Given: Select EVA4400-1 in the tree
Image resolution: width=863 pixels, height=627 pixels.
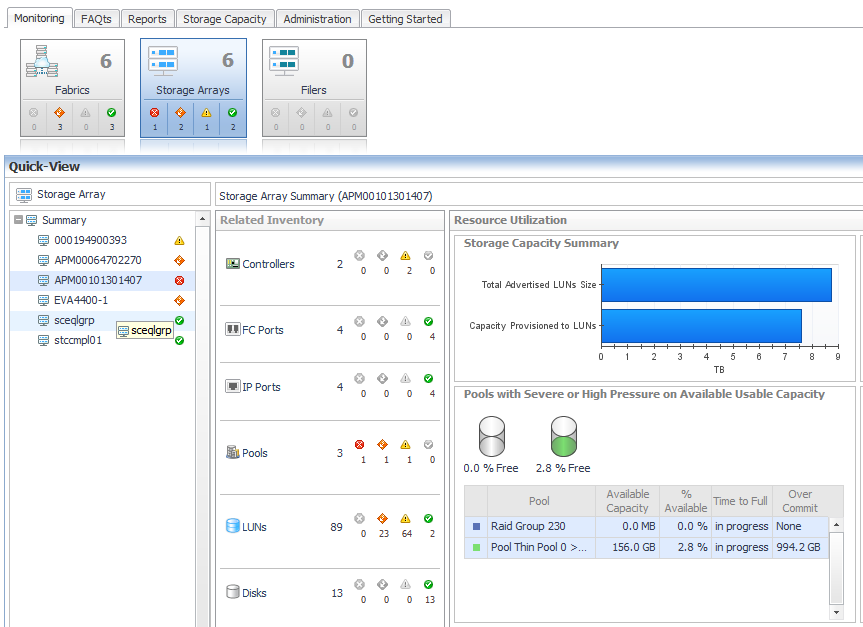Looking at the screenshot, I should [x=81, y=300].
